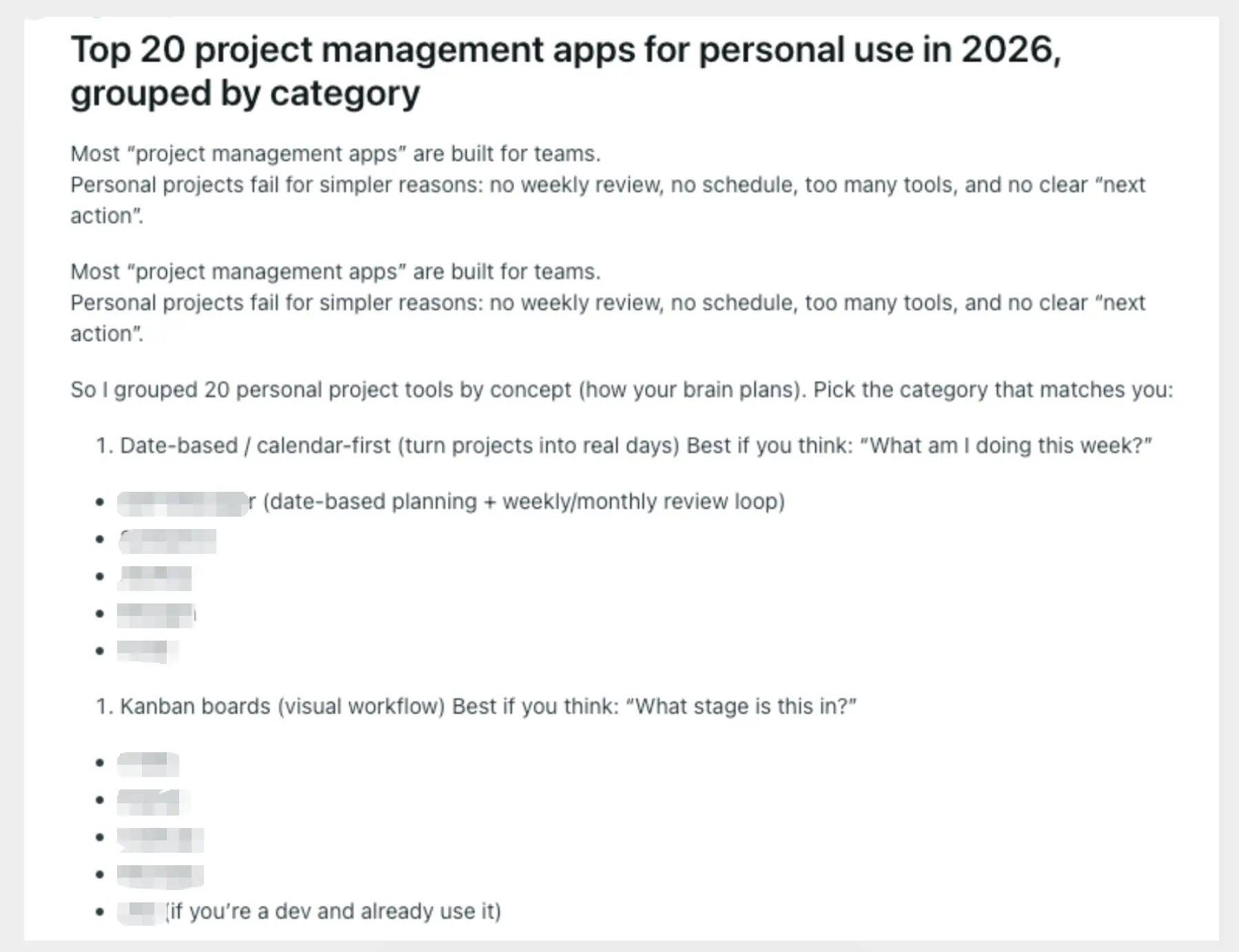Screen dimensions: 1239x952
Task: Click the second "Personal projects fail" sentence
Action: (606, 303)
